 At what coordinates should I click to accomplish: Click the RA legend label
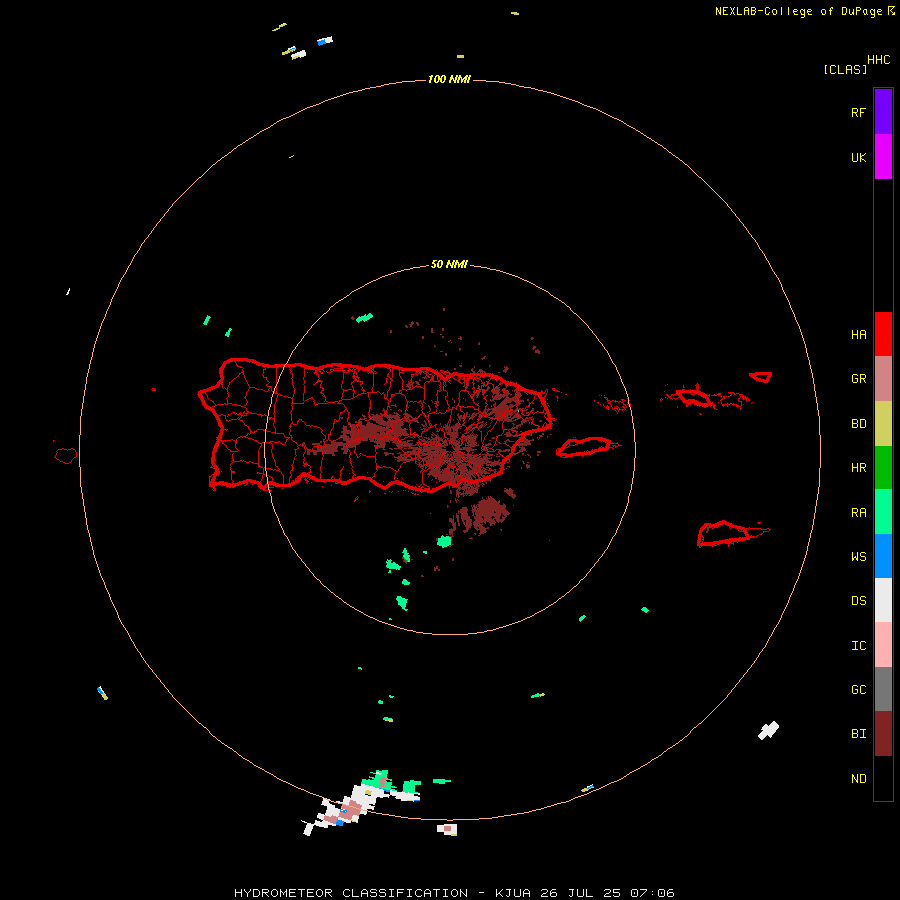(858, 512)
